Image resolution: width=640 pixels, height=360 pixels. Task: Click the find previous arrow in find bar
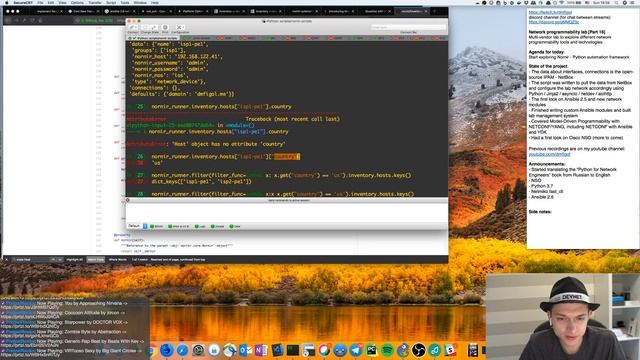click(x=53, y=260)
